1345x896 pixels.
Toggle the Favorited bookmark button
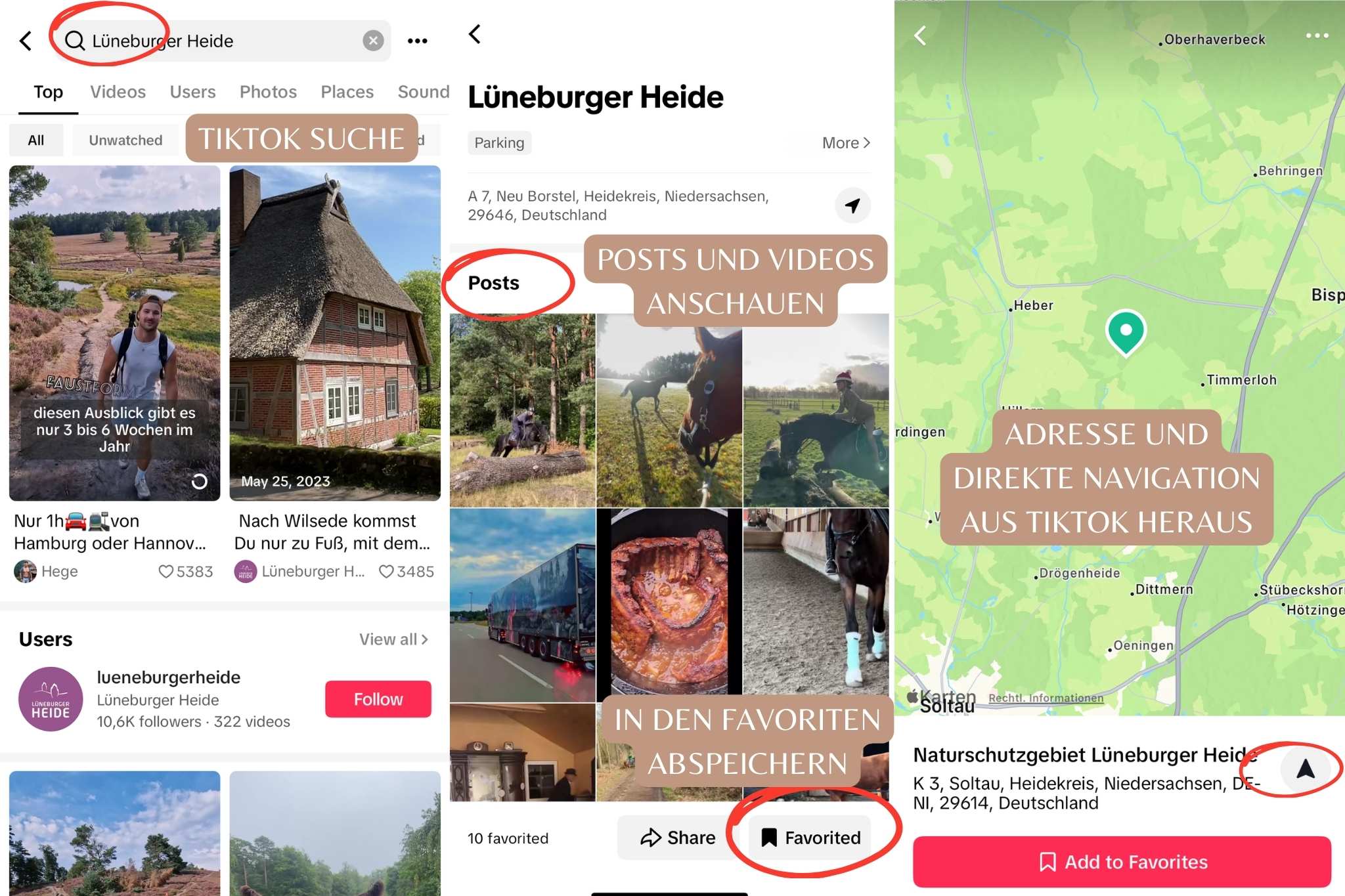click(x=810, y=838)
